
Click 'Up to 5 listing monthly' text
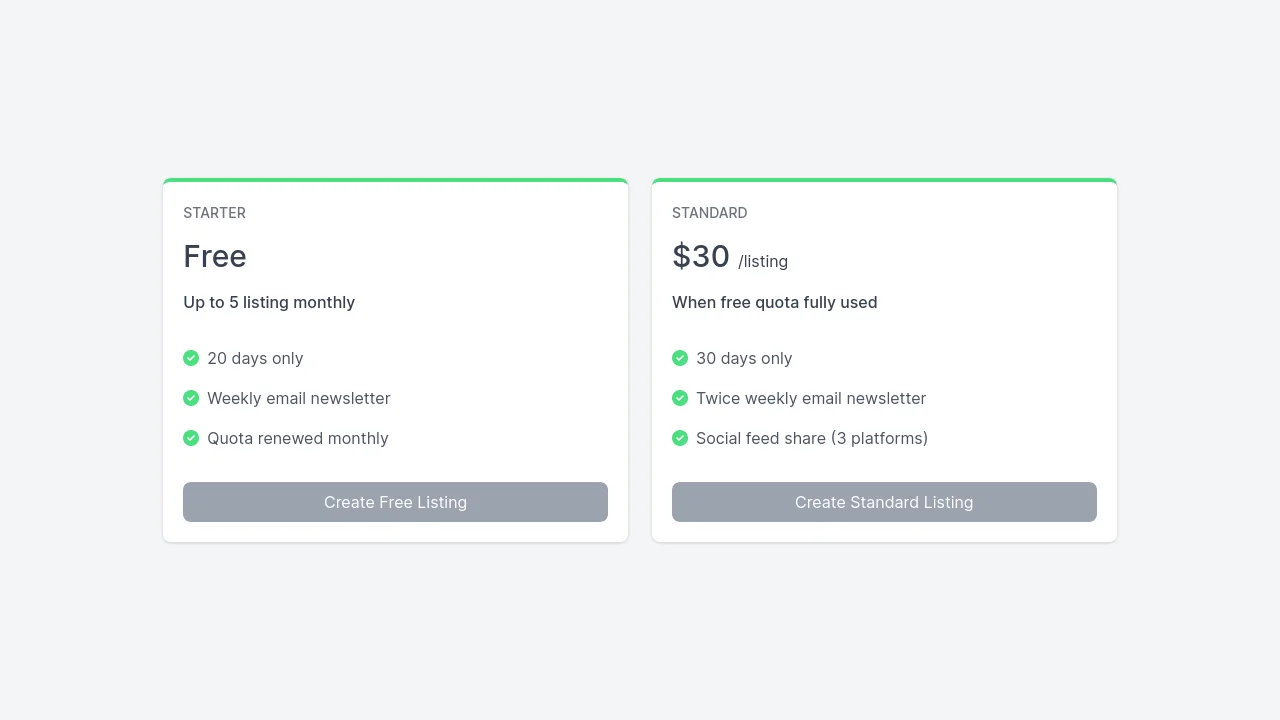click(269, 302)
